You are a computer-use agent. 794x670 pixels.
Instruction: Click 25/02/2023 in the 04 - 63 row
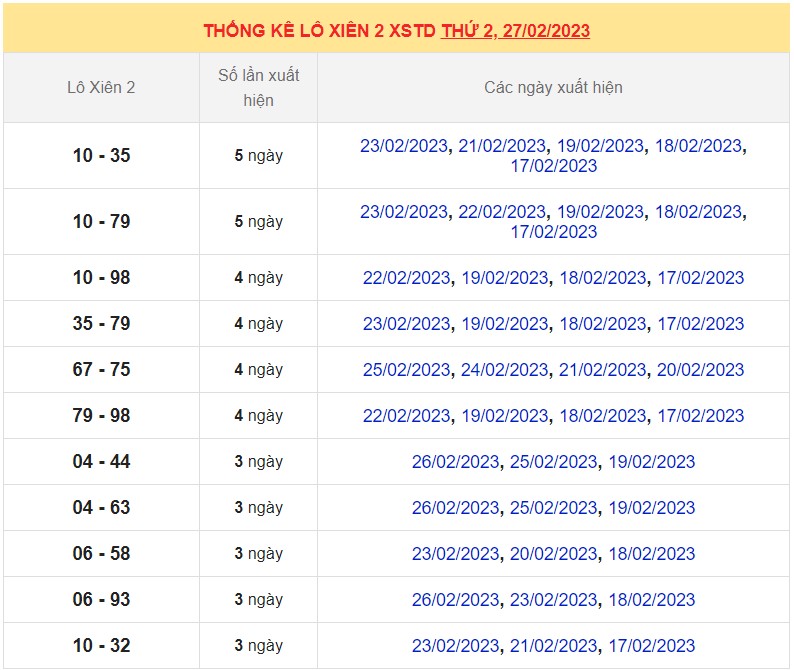pos(553,508)
